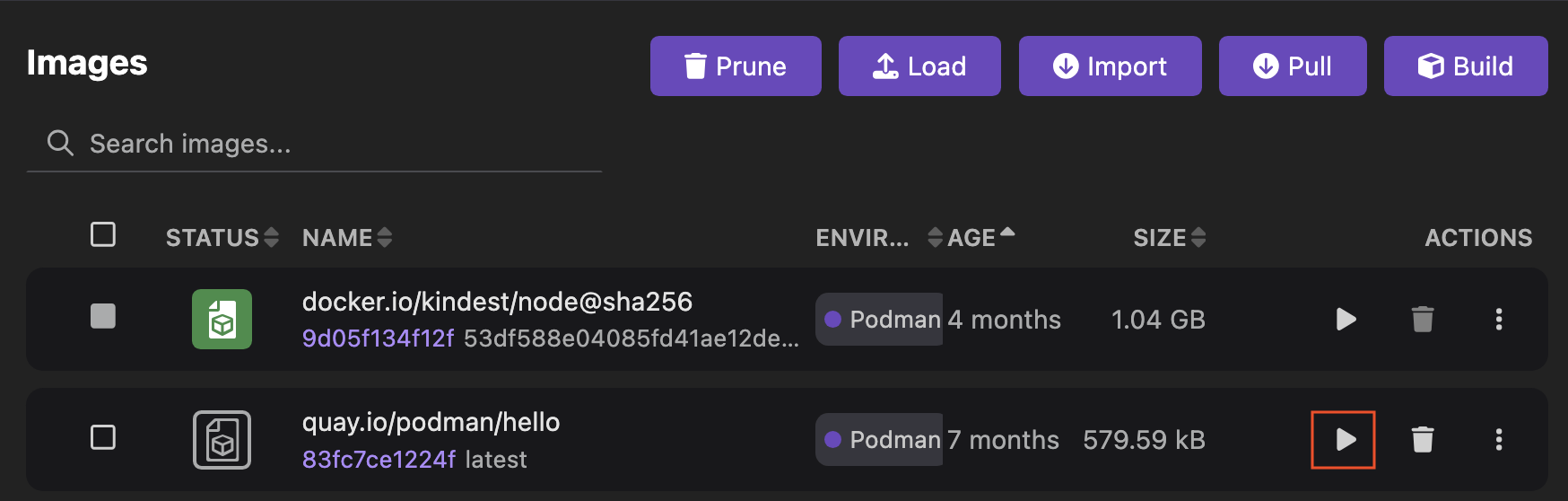Check the quay.io/podman/hello row checkbox
The image size is (1568, 501).
[x=103, y=437]
